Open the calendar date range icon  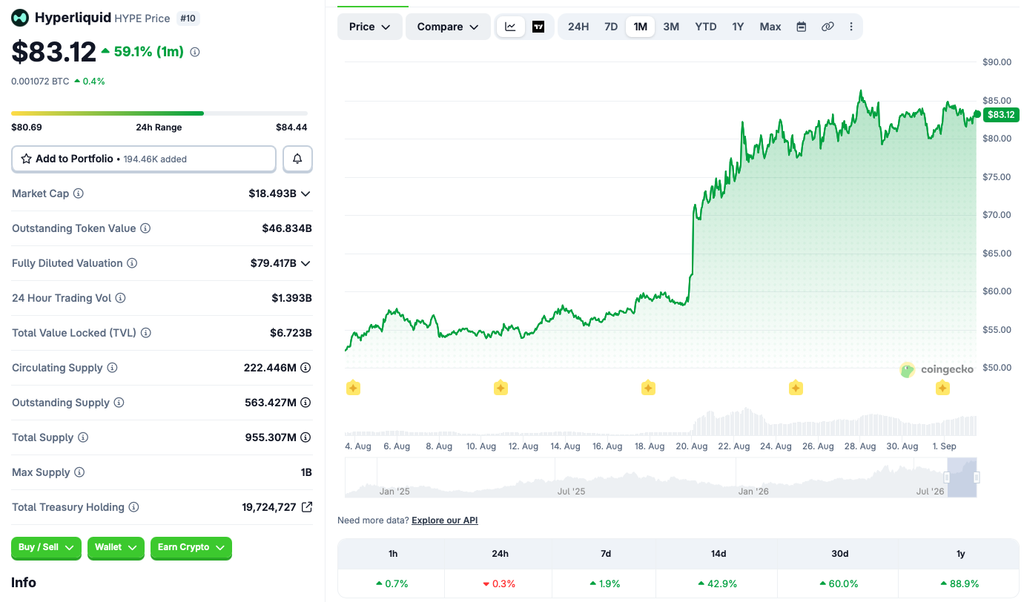[x=801, y=27]
